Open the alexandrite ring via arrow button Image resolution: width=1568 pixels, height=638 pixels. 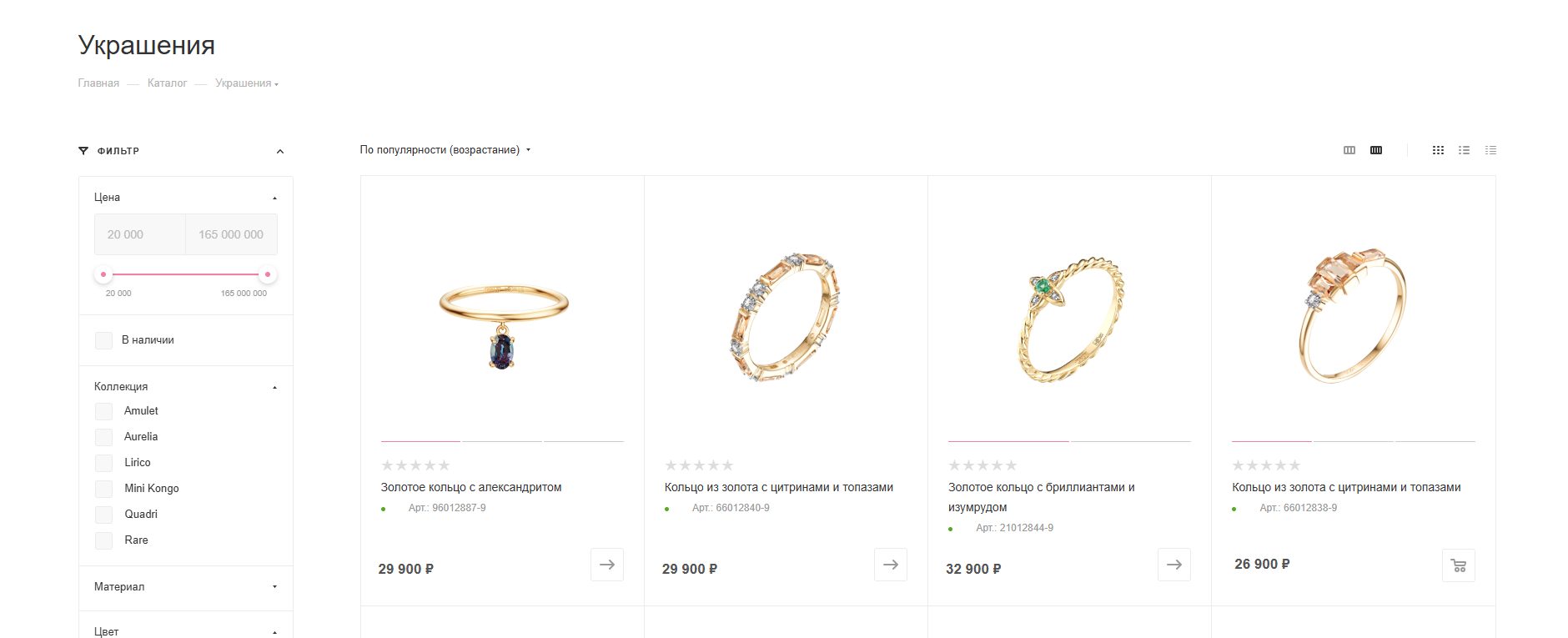(607, 565)
